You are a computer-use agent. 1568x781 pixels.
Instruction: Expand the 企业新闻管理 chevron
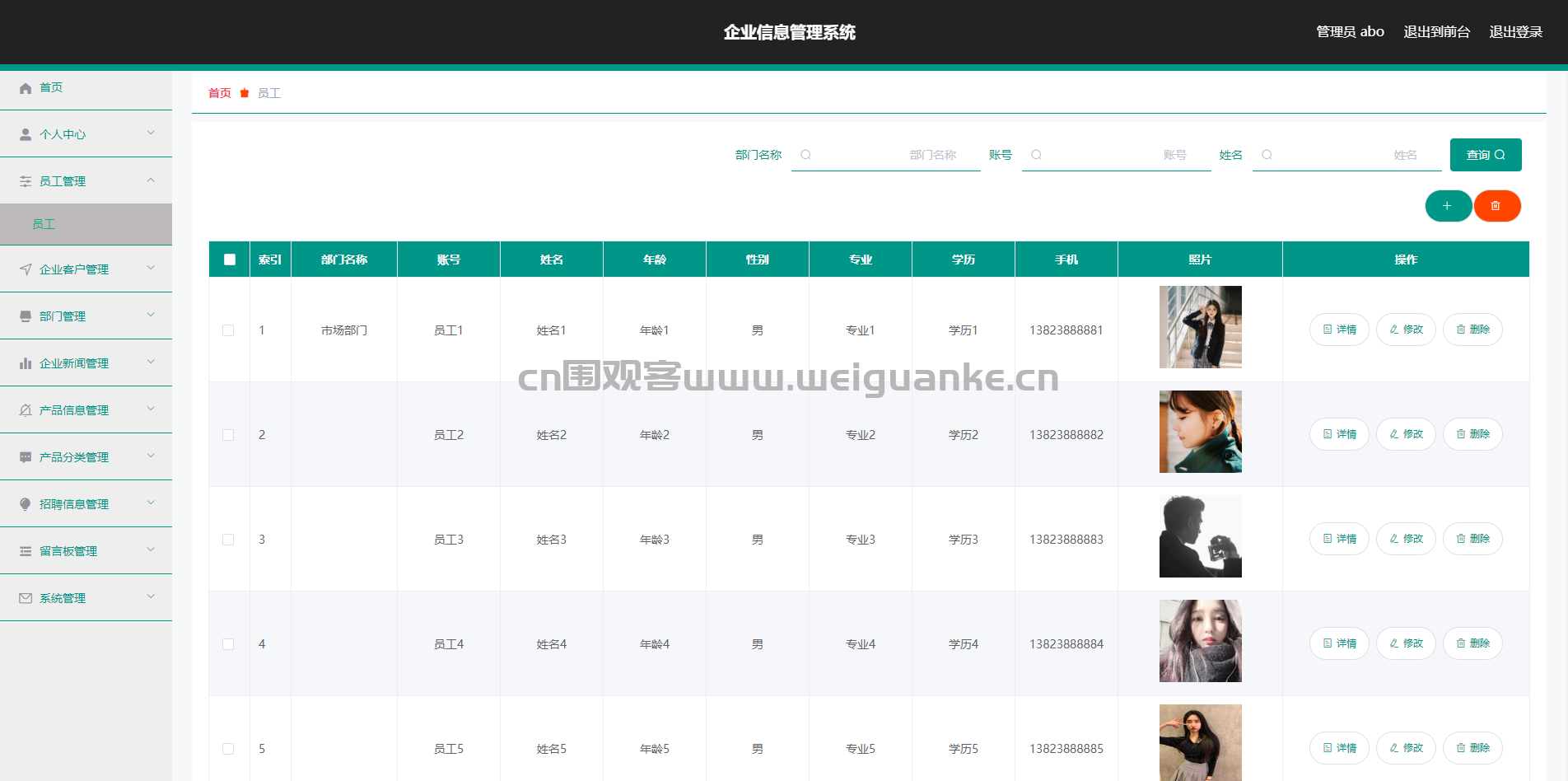point(151,362)
